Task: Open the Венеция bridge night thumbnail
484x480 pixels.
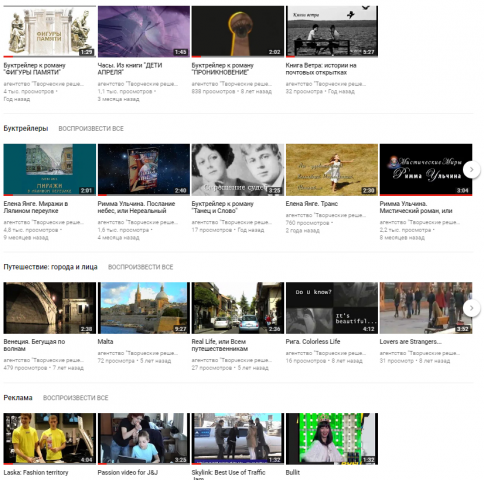Action: coord(50,308)
